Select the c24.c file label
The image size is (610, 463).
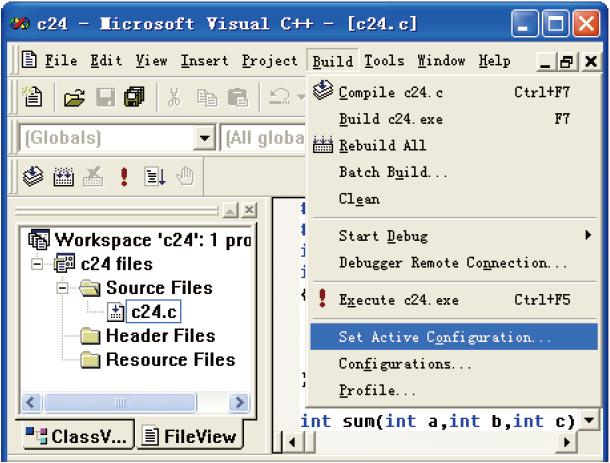click(154, 312)
